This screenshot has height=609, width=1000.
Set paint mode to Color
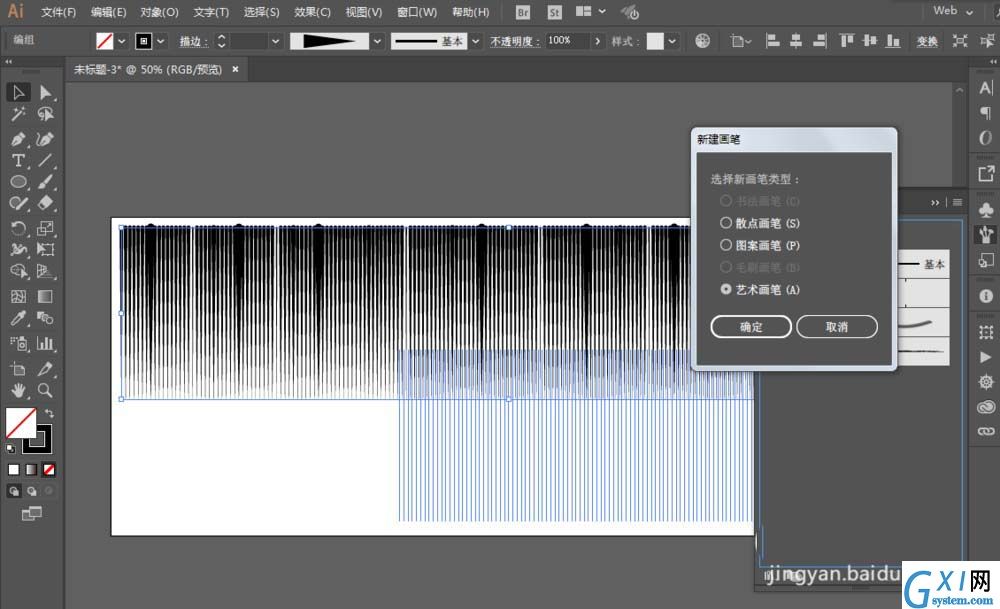coord(13,470)
